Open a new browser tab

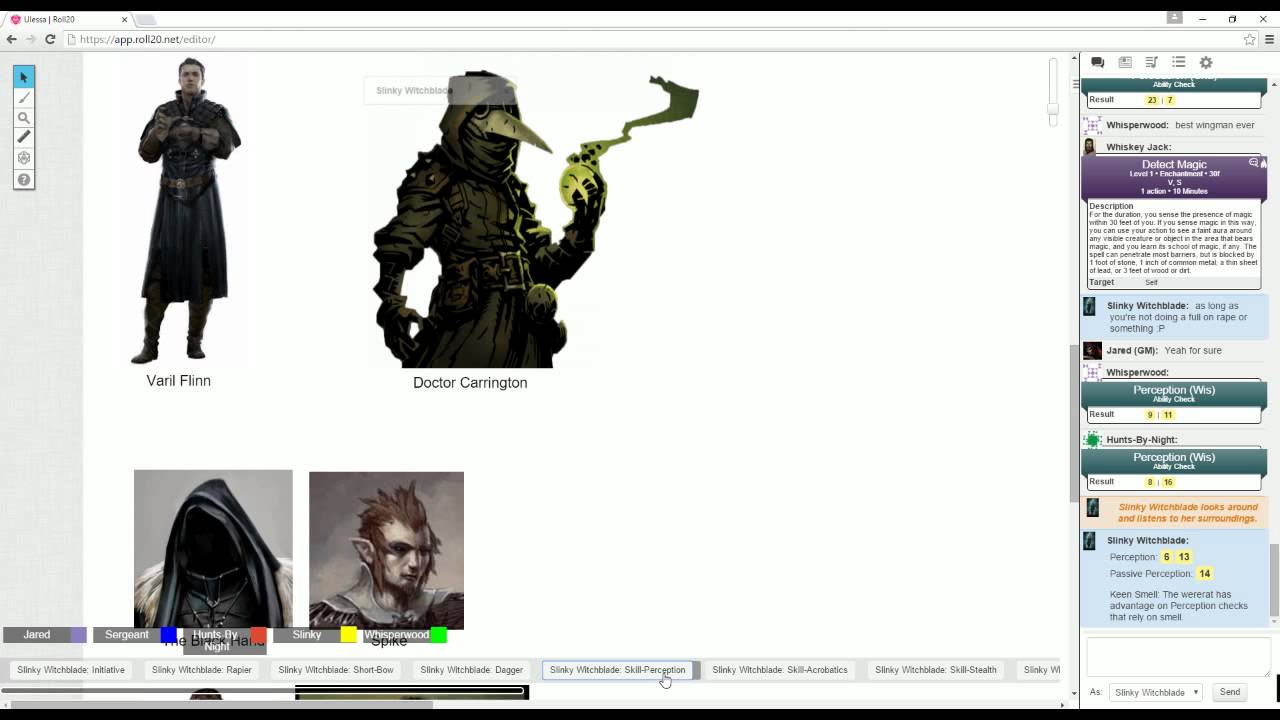click(x=146, y=20)
